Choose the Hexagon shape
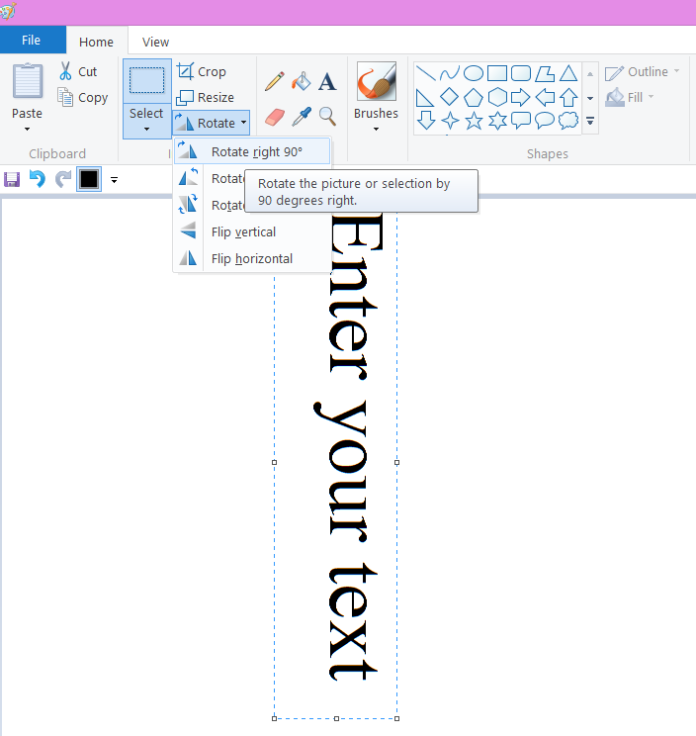This screenshot has width=696, height=736. (497, 98)
